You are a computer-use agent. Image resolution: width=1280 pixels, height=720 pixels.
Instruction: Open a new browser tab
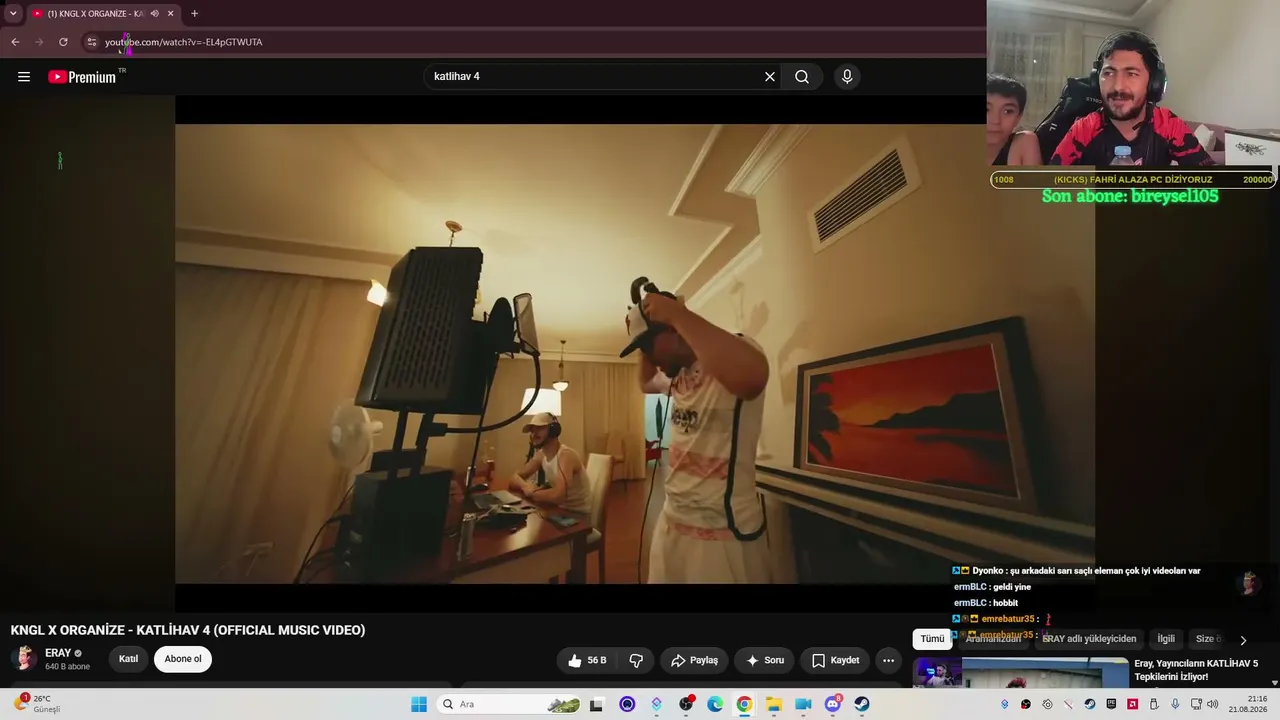[194, 14]
